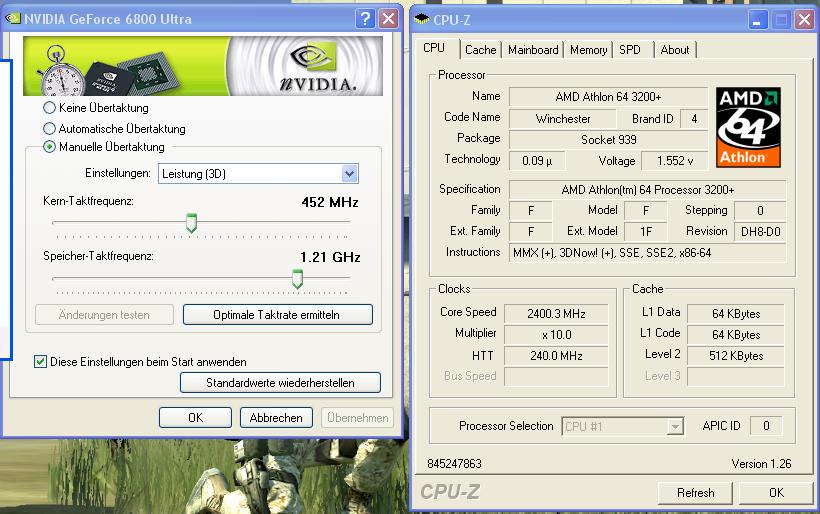This screenshot has height=514, width=820.
Task: Click the Core Speed value 2400.3 MHz
Action: tap(556, 314)
